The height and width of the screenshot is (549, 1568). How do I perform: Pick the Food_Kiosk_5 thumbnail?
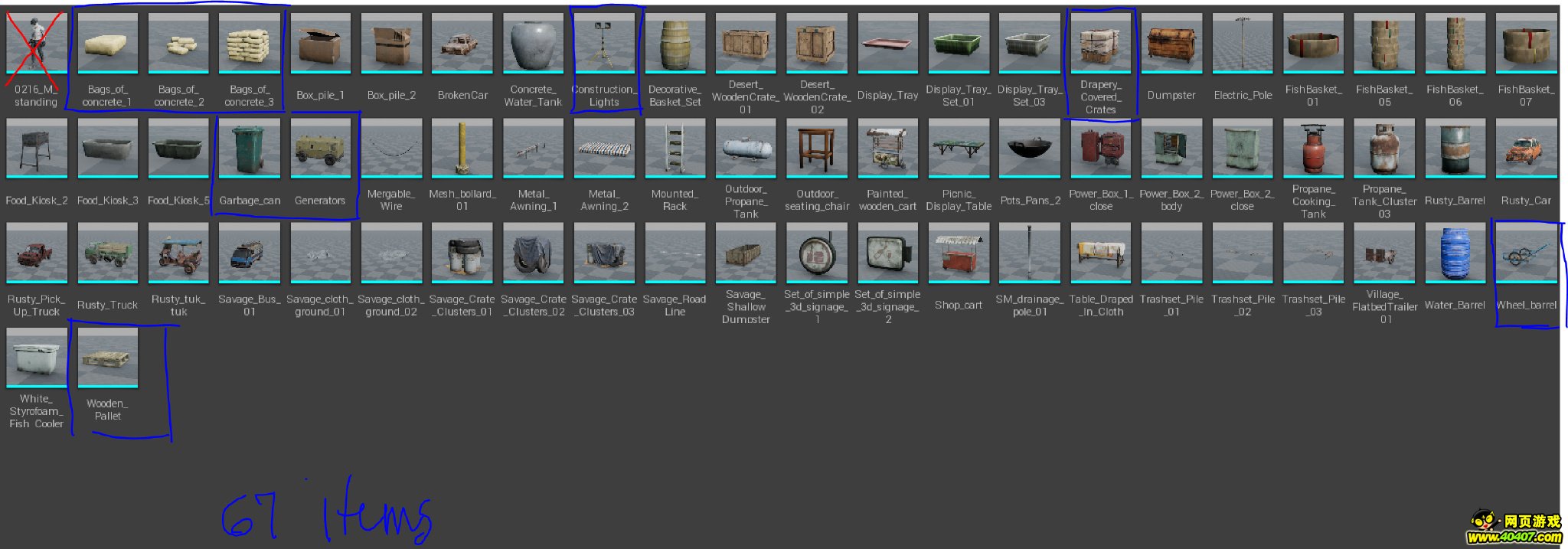pos(178,148)
